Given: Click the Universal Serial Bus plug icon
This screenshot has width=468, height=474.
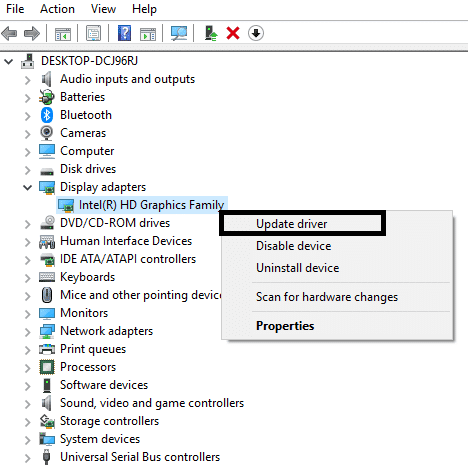Looking at the screenshot, I should coord(47,457).
